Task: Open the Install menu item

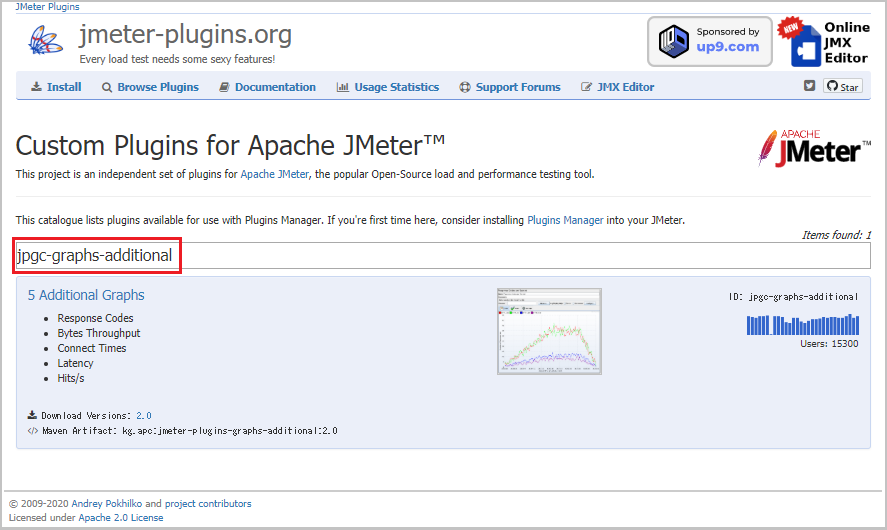Action: click(56, 87)
